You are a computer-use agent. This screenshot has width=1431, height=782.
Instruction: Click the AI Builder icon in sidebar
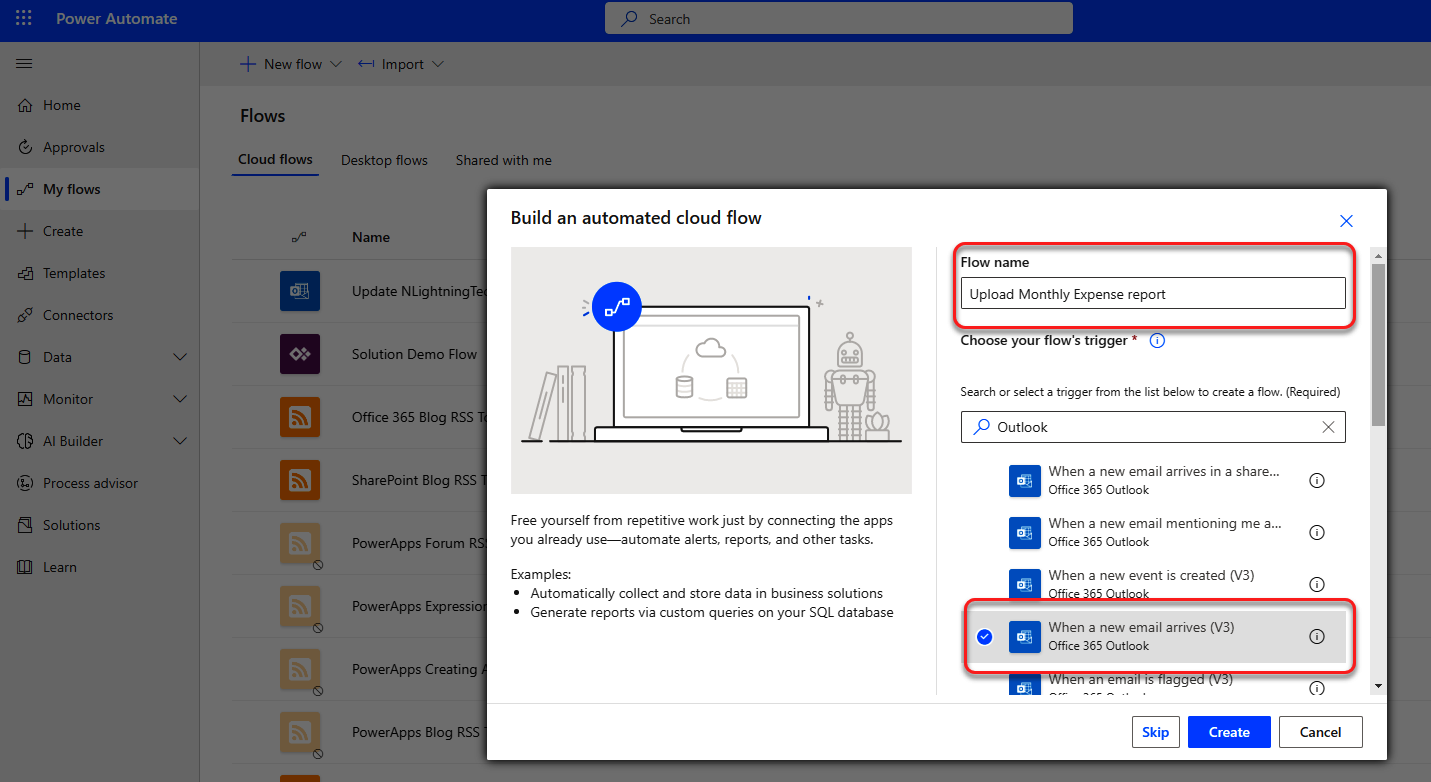[x=25, y=441]
